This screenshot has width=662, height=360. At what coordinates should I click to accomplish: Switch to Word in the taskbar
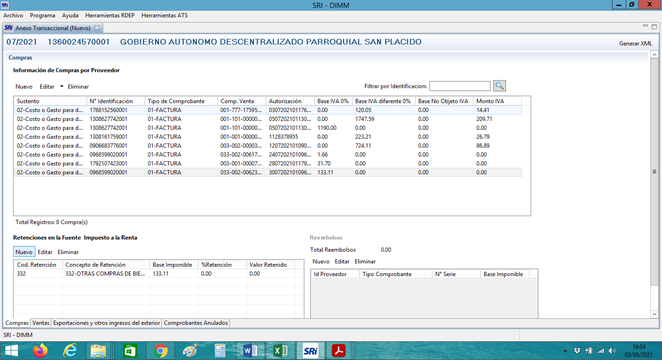250,351
